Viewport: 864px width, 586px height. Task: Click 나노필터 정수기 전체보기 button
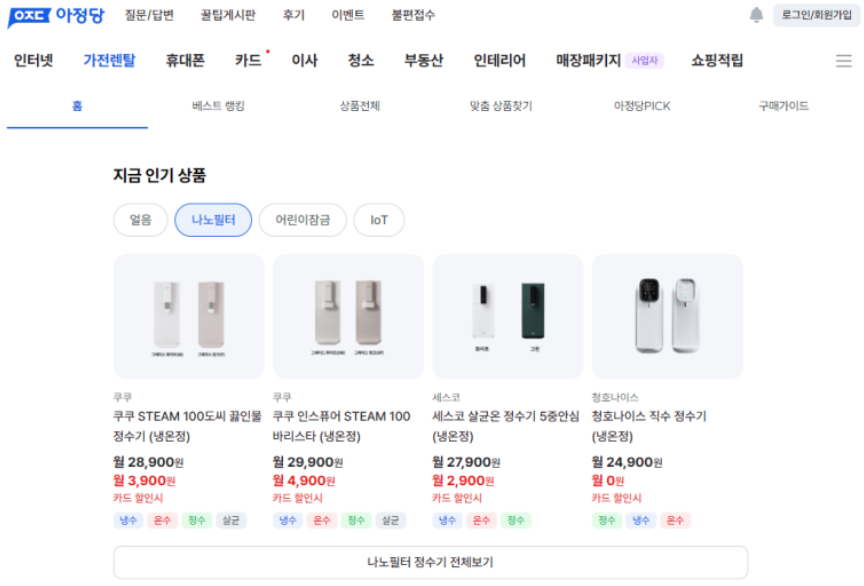click(430, 562)
